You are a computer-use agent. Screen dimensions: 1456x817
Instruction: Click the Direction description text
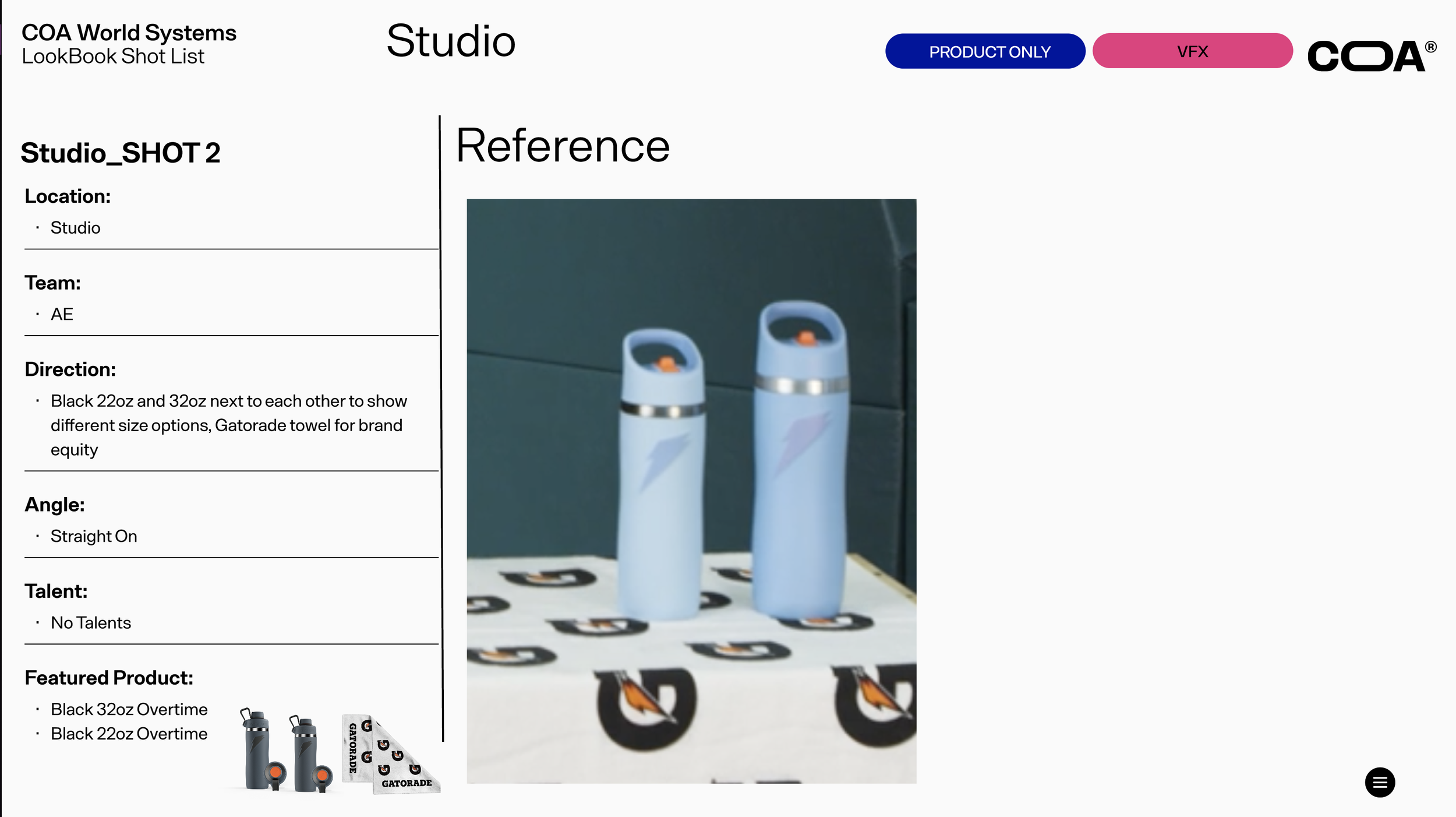(x=228, y=425)
